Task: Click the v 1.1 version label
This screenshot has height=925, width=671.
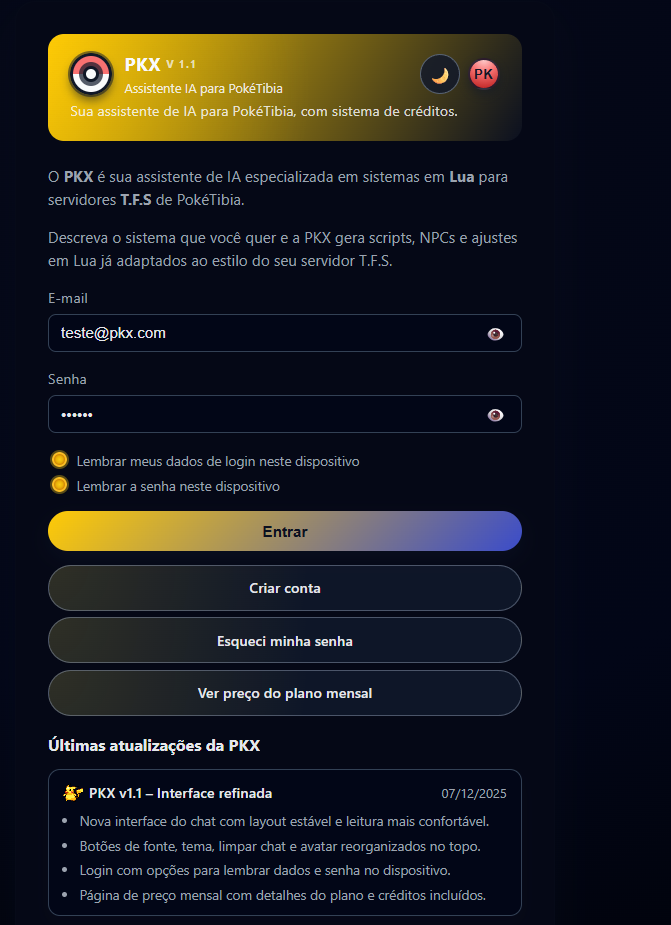Action: (x=181, y=65)
